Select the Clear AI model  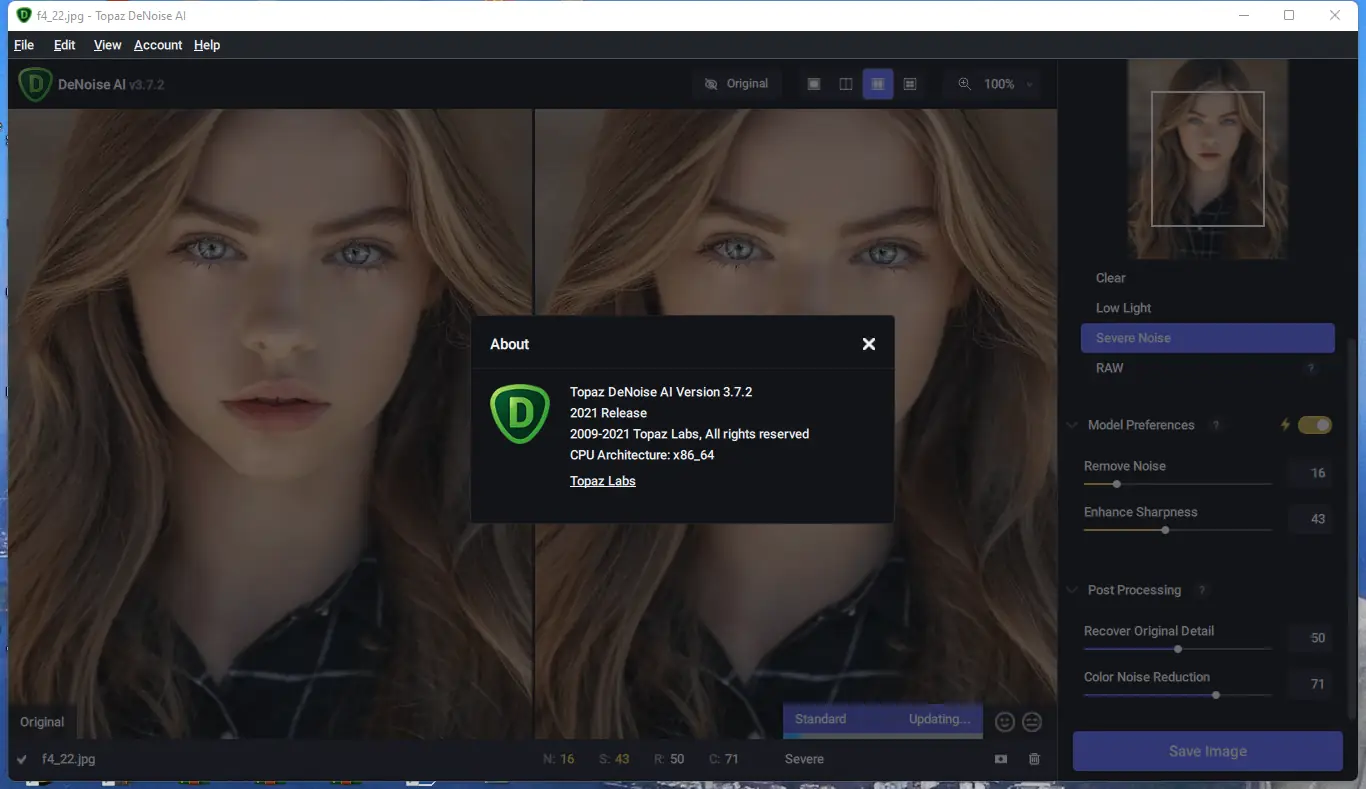(x=1208, y=278)
